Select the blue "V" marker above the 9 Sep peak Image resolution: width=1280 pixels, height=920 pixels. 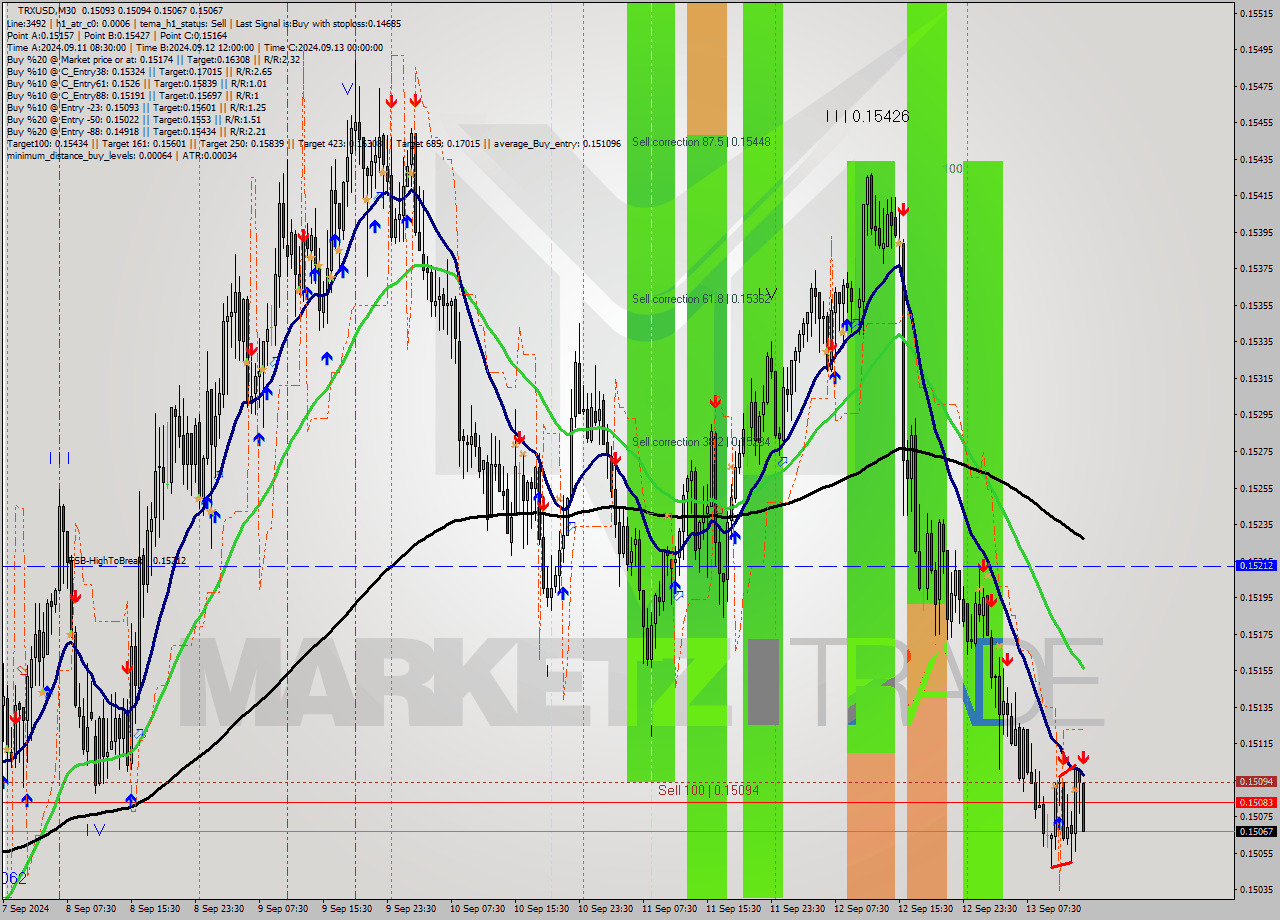[348, 88]
